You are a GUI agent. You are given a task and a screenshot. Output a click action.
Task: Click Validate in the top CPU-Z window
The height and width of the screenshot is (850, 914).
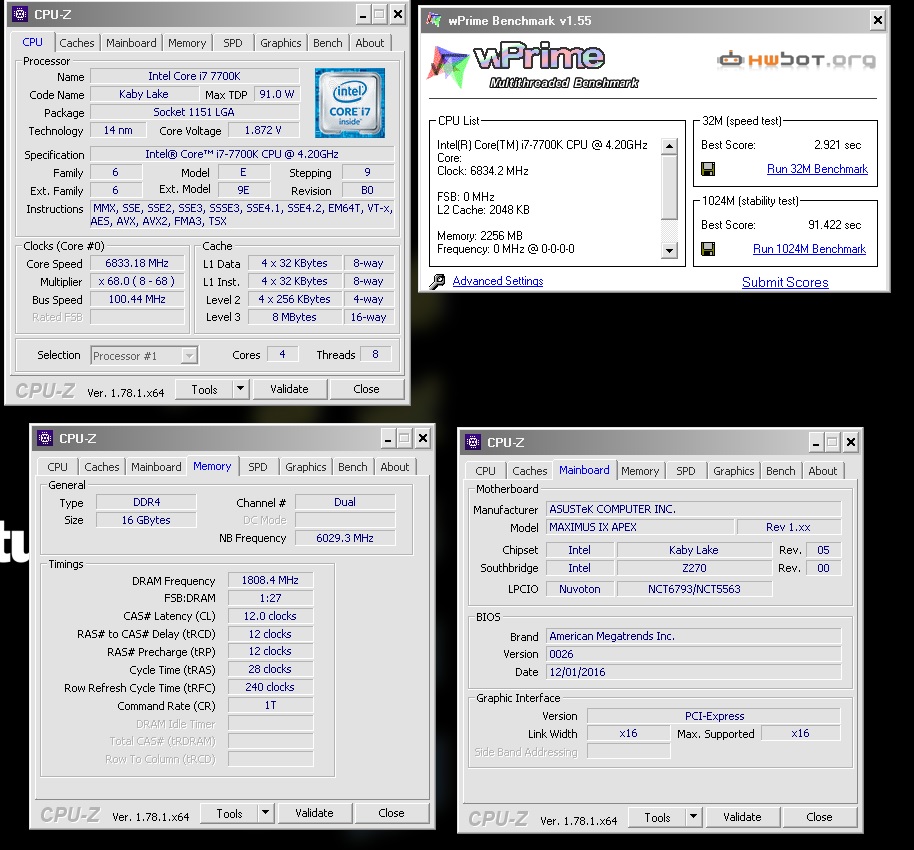pyautogui.click(x=289, y=389)
